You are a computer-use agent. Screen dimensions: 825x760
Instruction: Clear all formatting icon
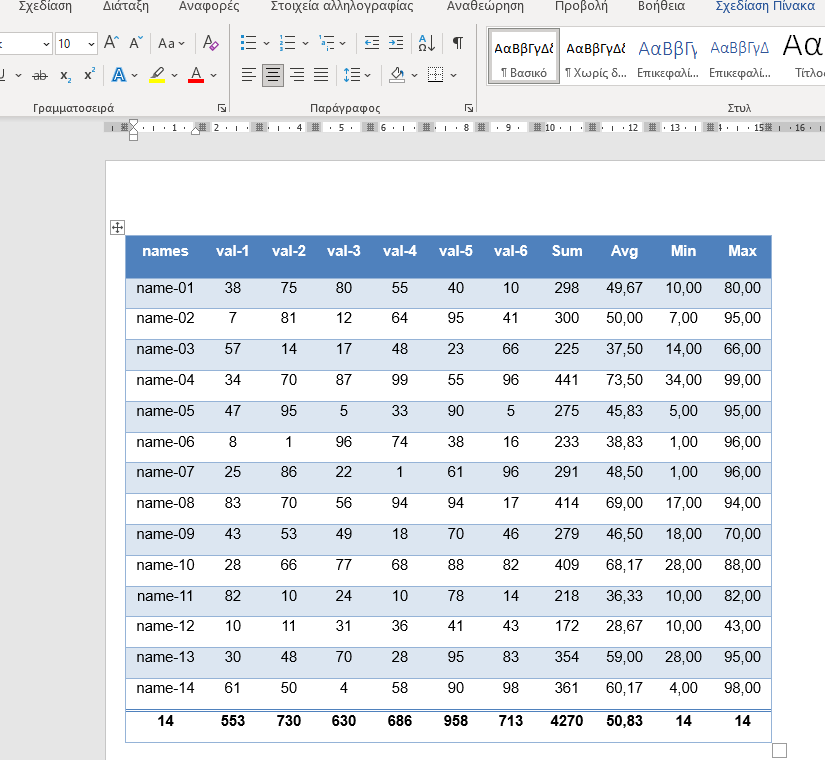(x=210, y=43)
